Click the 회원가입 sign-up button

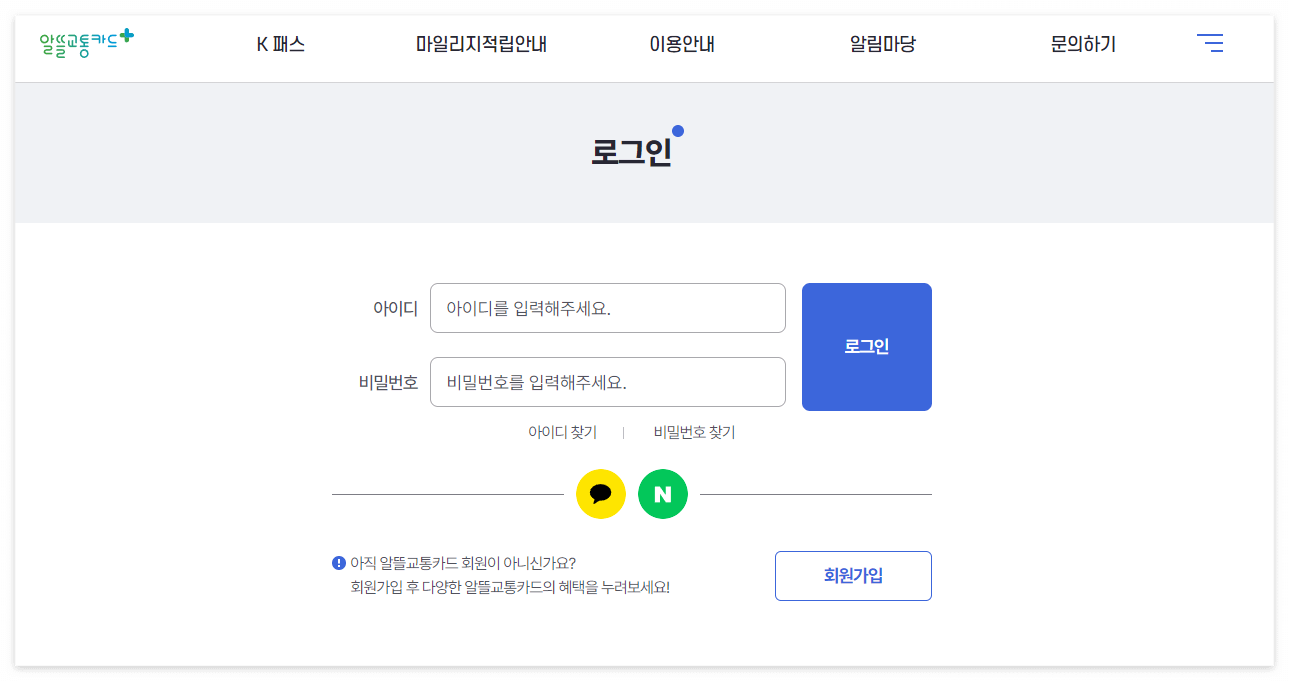point(853,576)
